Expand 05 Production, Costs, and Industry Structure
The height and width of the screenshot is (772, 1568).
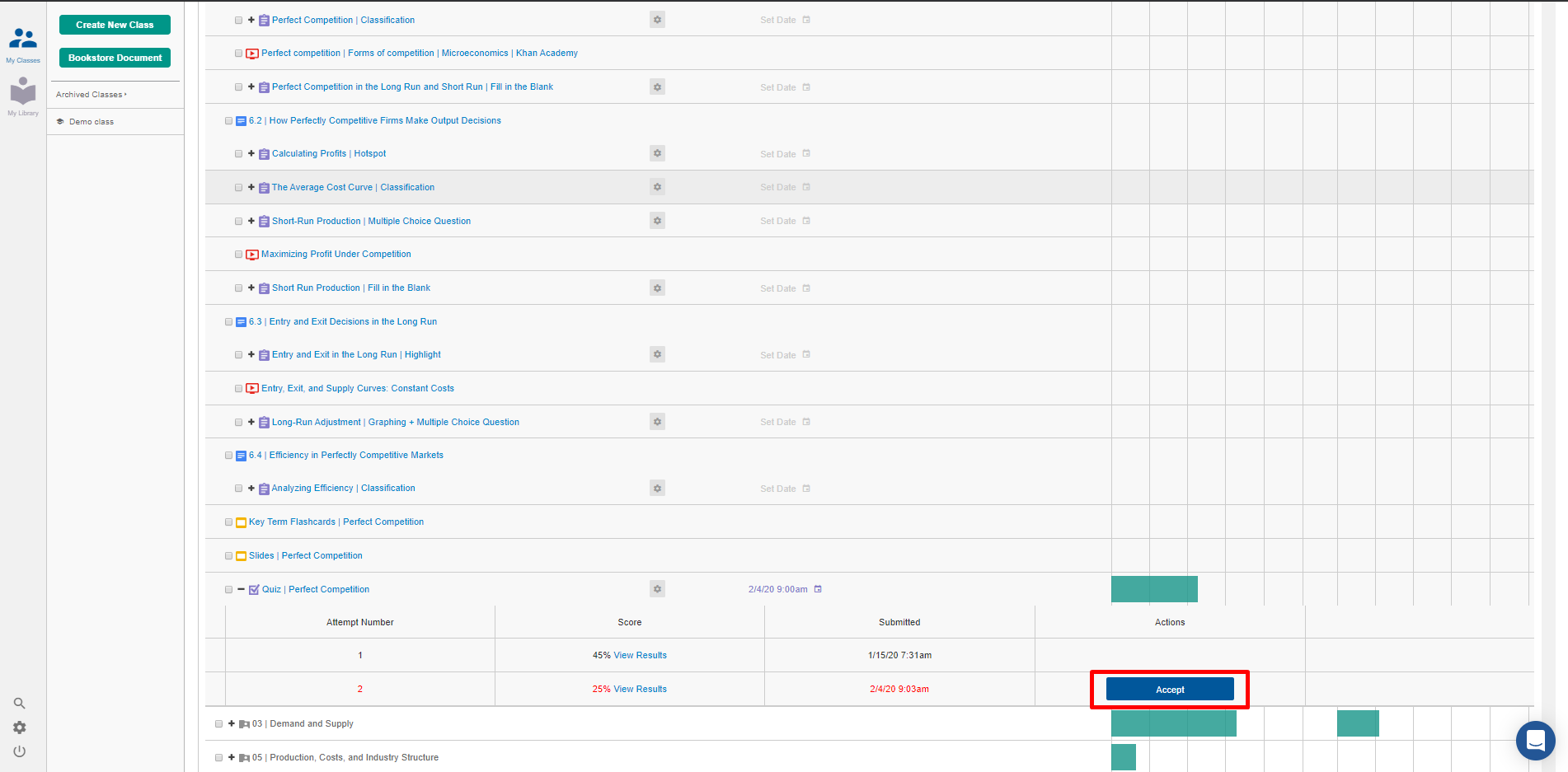[x=232, y=757]
